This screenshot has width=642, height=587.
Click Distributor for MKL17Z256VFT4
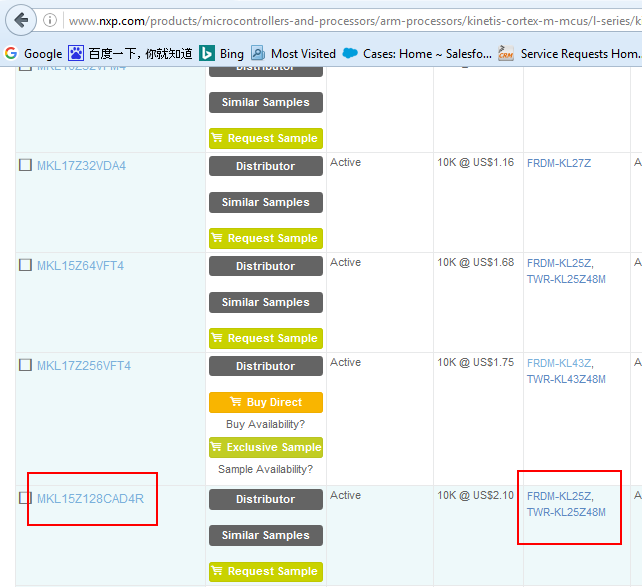tap(266, 366)
